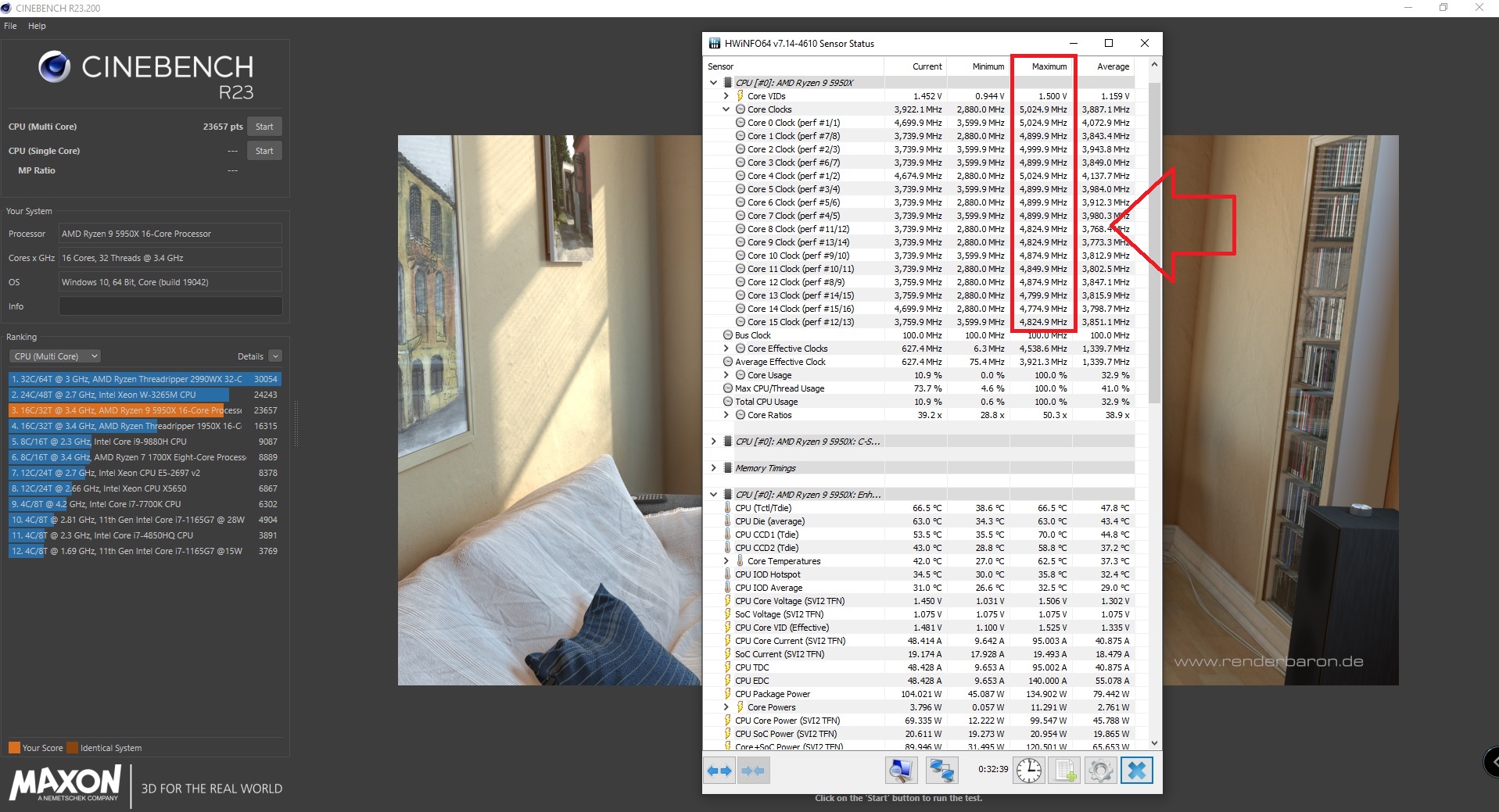Open HWiNFO sensor settings gear icon
This screenshot has width=1499, height=812.
[x=1100, y=771]
